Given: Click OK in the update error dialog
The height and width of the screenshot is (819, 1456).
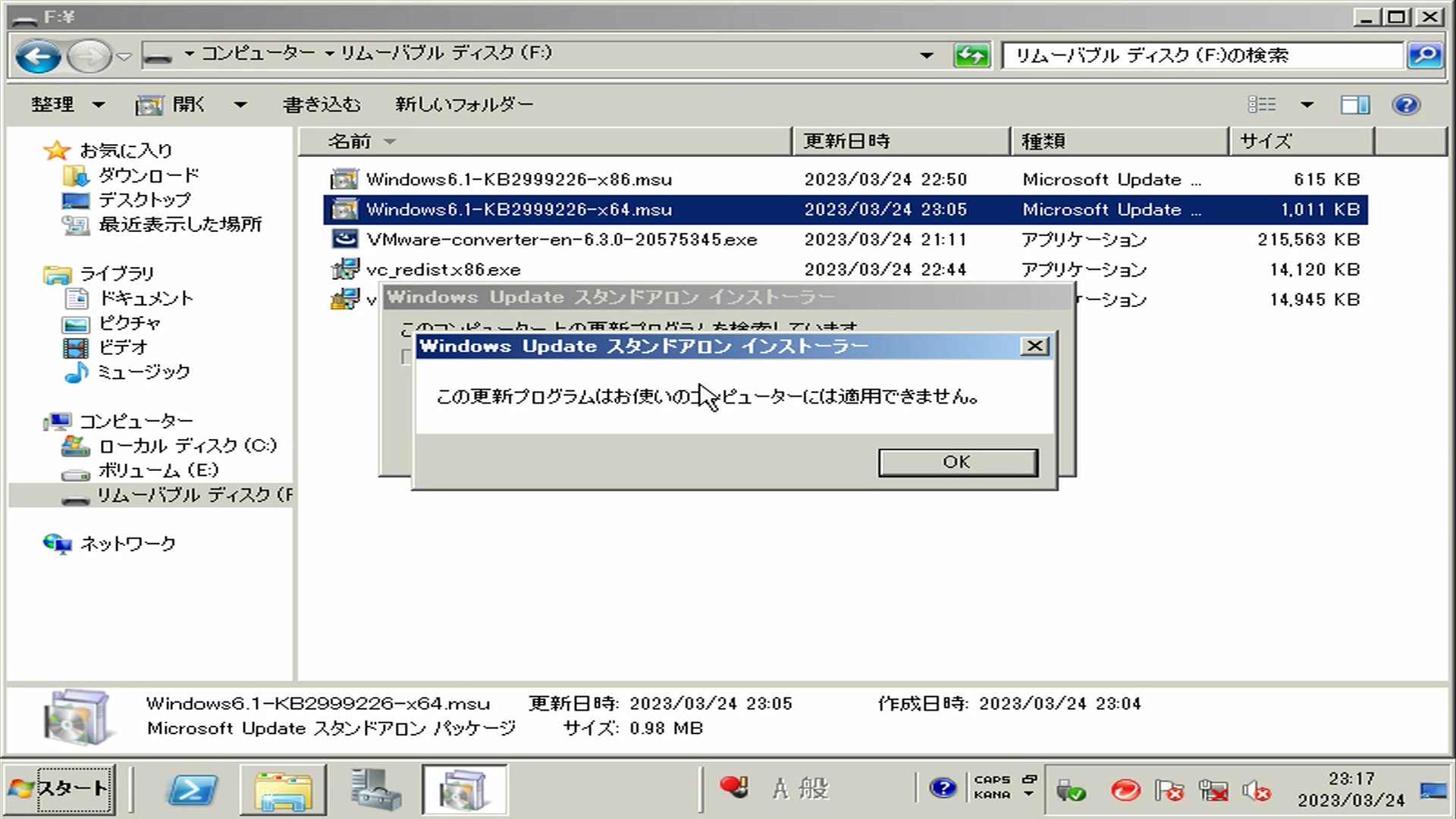Looking at the screenshot, I should click(958, 462).
